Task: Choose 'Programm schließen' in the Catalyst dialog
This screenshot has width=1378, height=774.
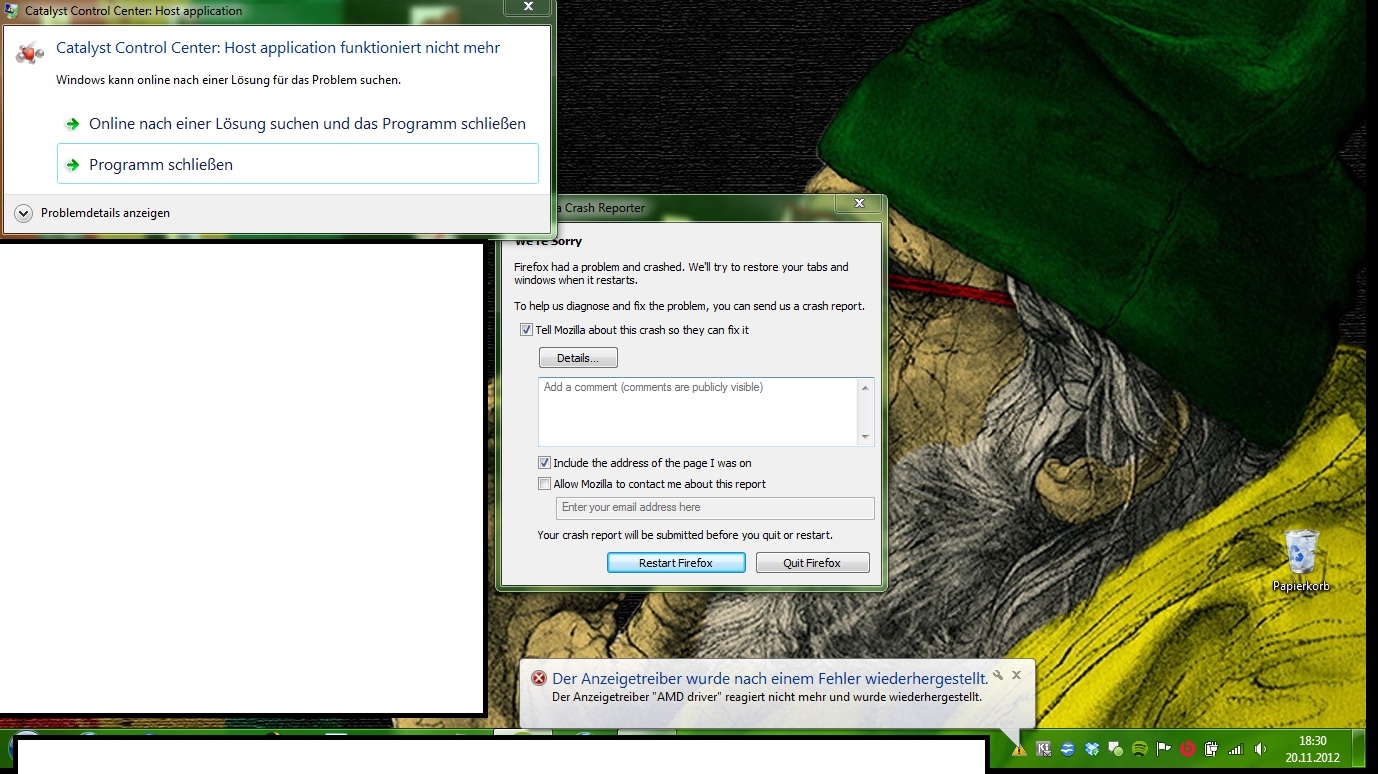Action: click(298, 164)
